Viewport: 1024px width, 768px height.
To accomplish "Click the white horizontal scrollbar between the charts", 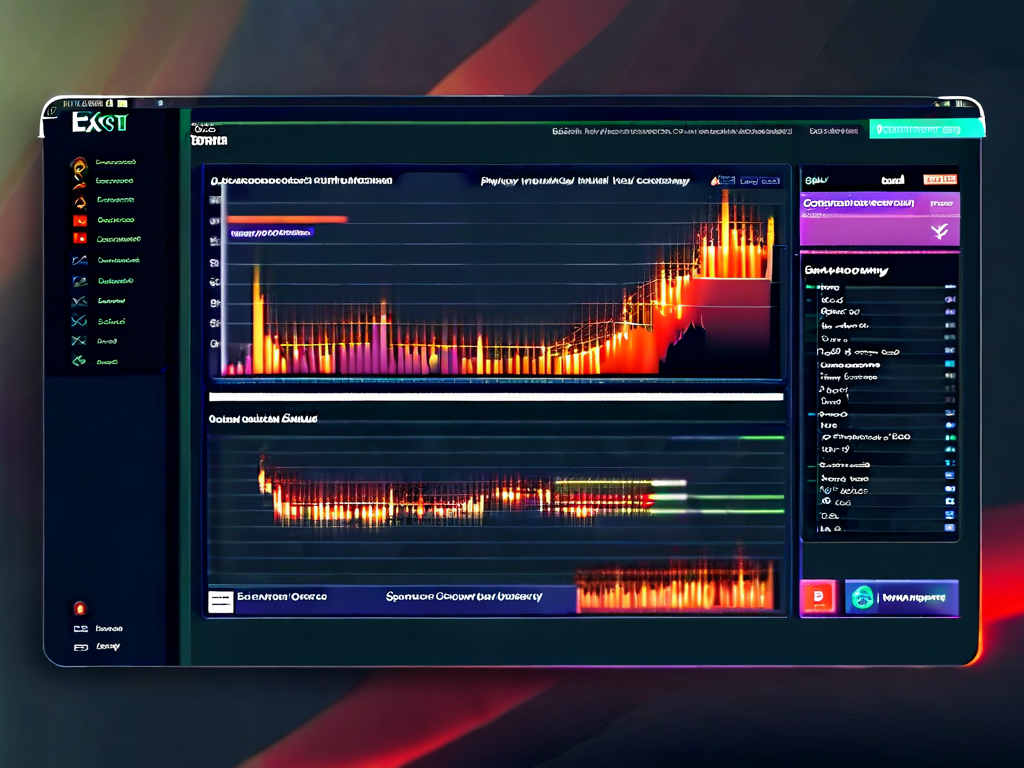I will [x=495, y=397].
